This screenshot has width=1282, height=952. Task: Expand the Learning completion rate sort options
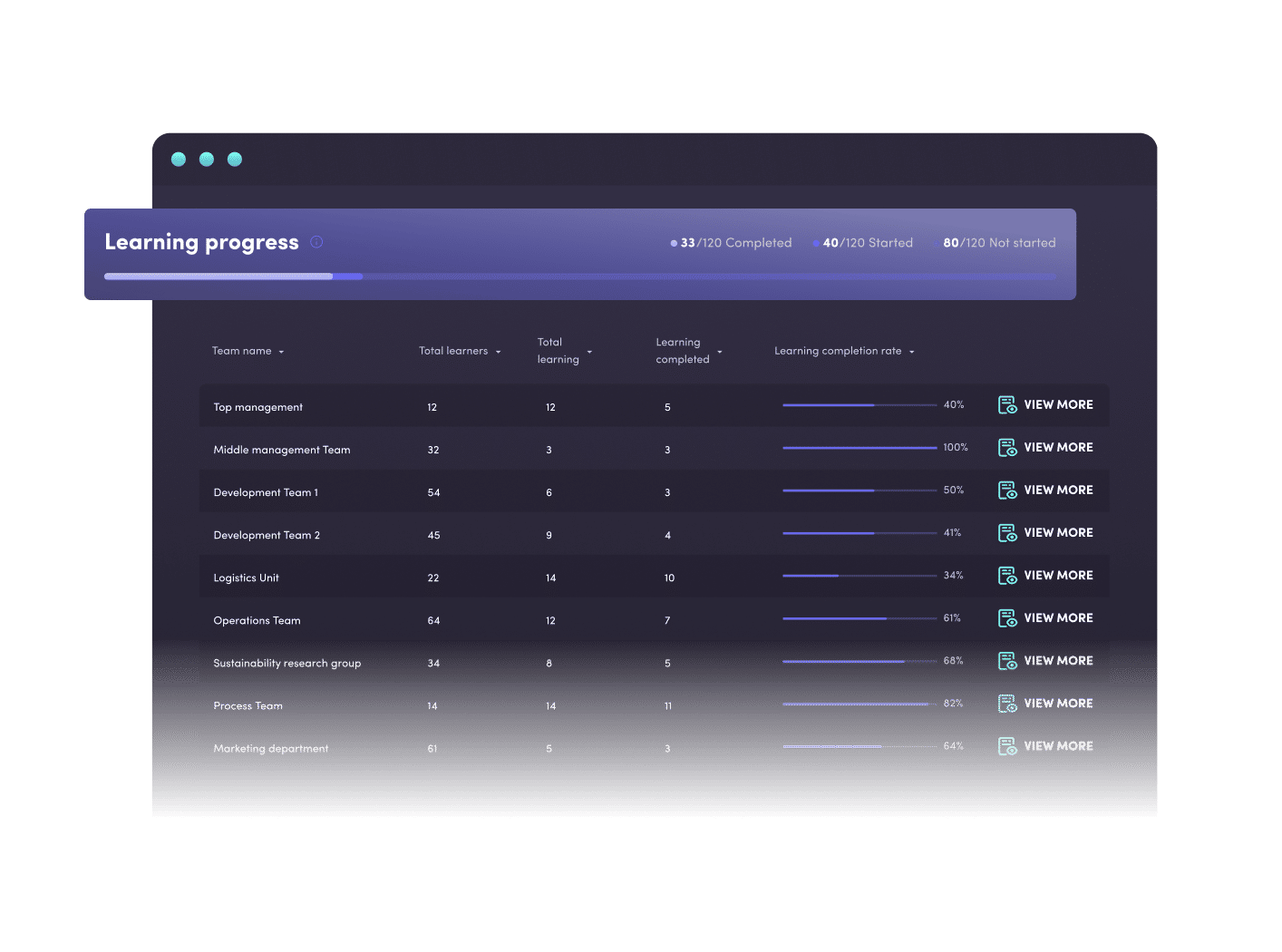click(x=914, y=351)
